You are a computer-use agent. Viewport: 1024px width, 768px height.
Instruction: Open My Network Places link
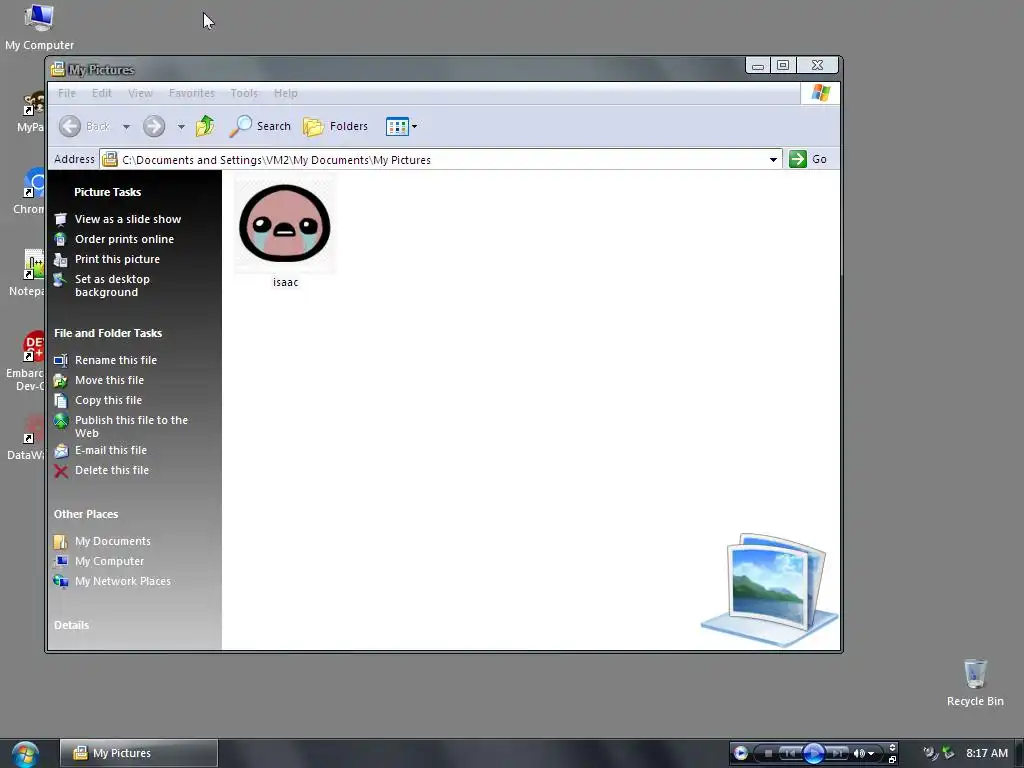(122, 581)
